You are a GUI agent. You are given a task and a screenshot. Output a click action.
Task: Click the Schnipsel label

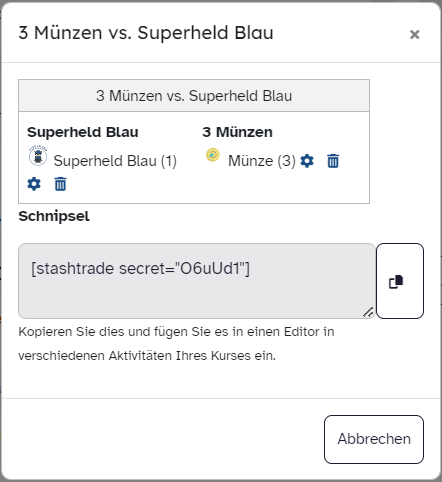point(54,216)
